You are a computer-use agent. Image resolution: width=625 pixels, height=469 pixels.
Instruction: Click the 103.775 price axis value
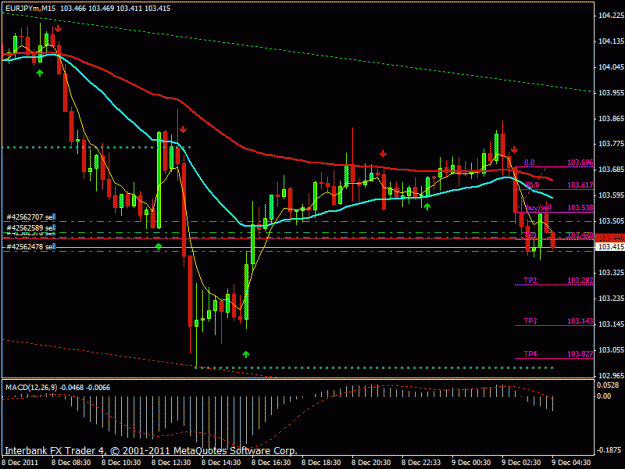point(611,144)
